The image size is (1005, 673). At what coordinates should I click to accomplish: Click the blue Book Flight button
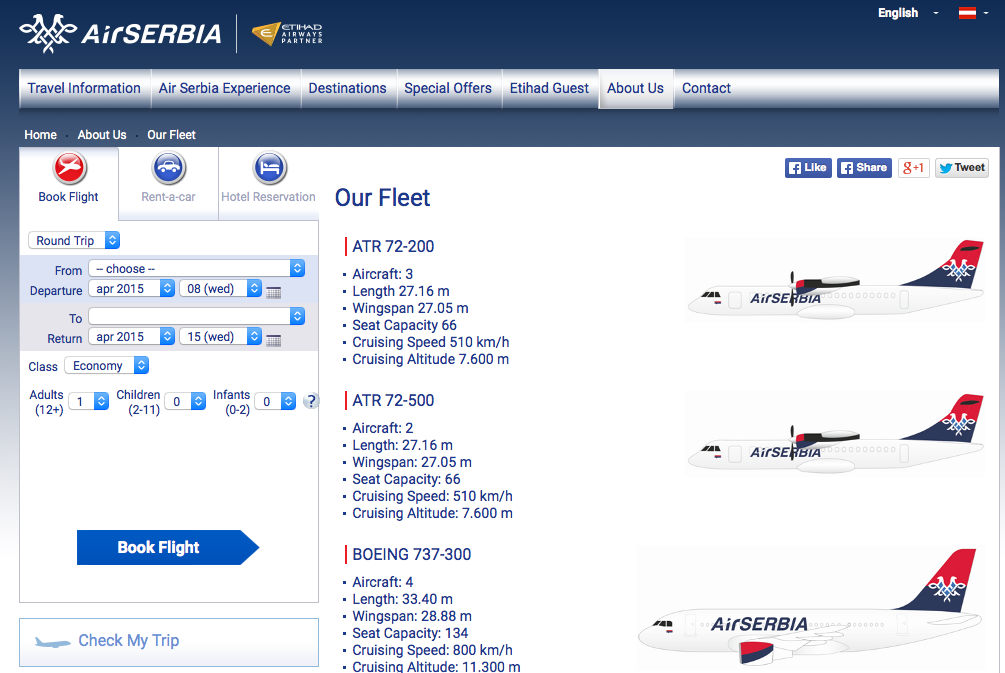point(168,547)
